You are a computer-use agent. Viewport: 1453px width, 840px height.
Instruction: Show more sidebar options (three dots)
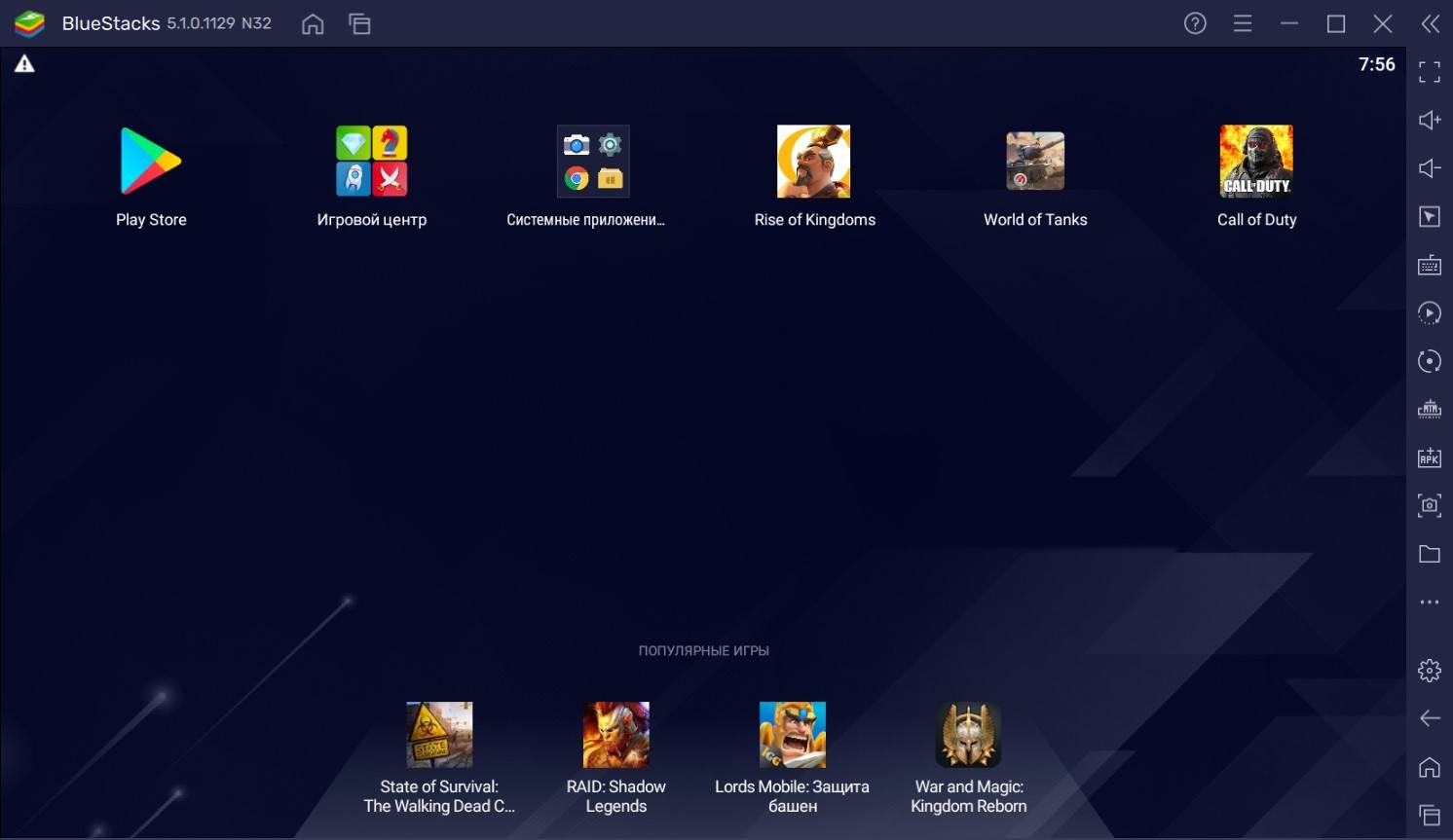[1430, 603]
